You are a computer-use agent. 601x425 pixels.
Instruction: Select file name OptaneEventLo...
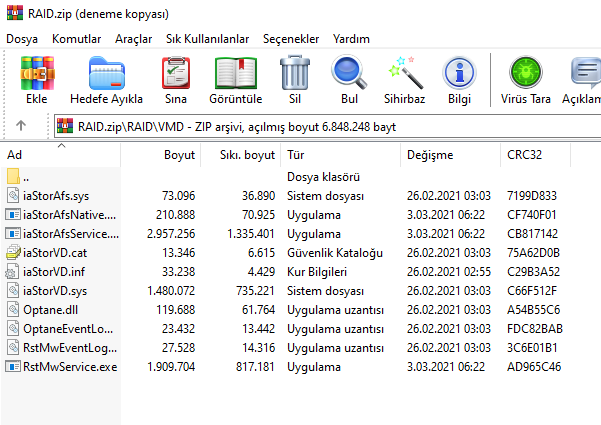[68, 329]
